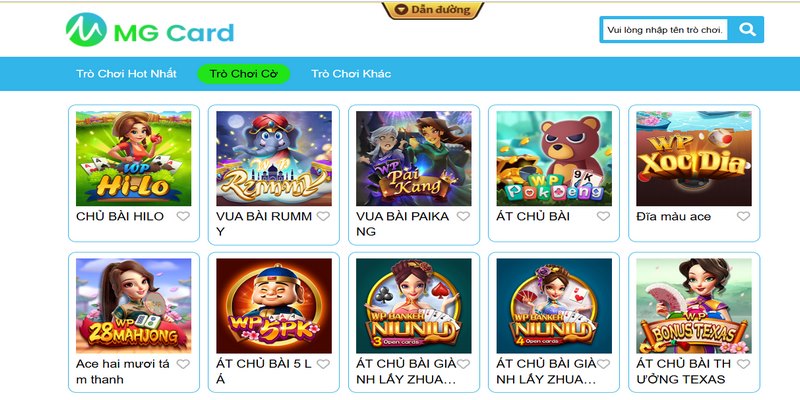Favorite ÁT CHỦ BÀI 5 LÁ heart

[323, 364]
